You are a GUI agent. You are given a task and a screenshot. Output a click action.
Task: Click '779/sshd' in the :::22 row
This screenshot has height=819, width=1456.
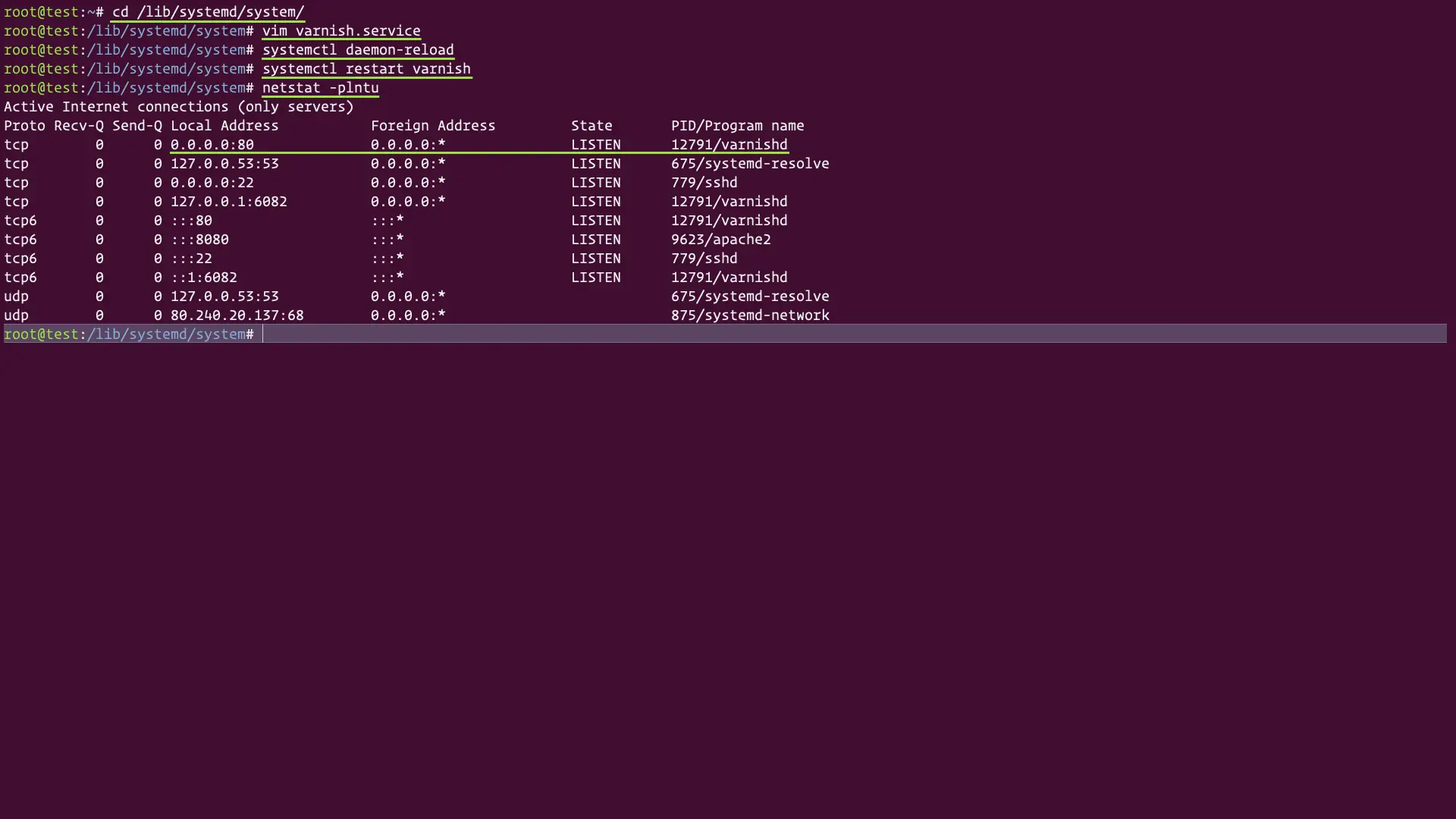704,259
